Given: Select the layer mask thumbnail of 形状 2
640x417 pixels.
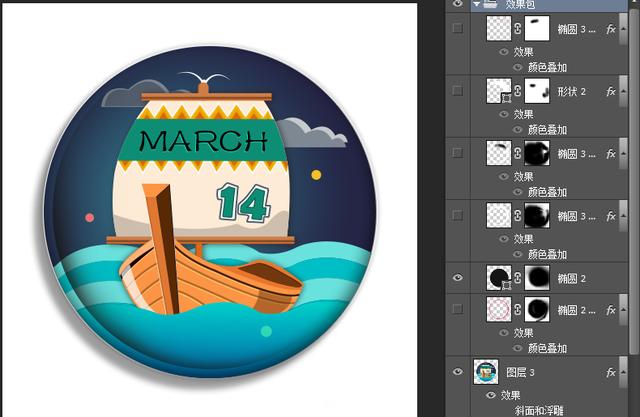Looking at the screenshot, I should (538, 91).
